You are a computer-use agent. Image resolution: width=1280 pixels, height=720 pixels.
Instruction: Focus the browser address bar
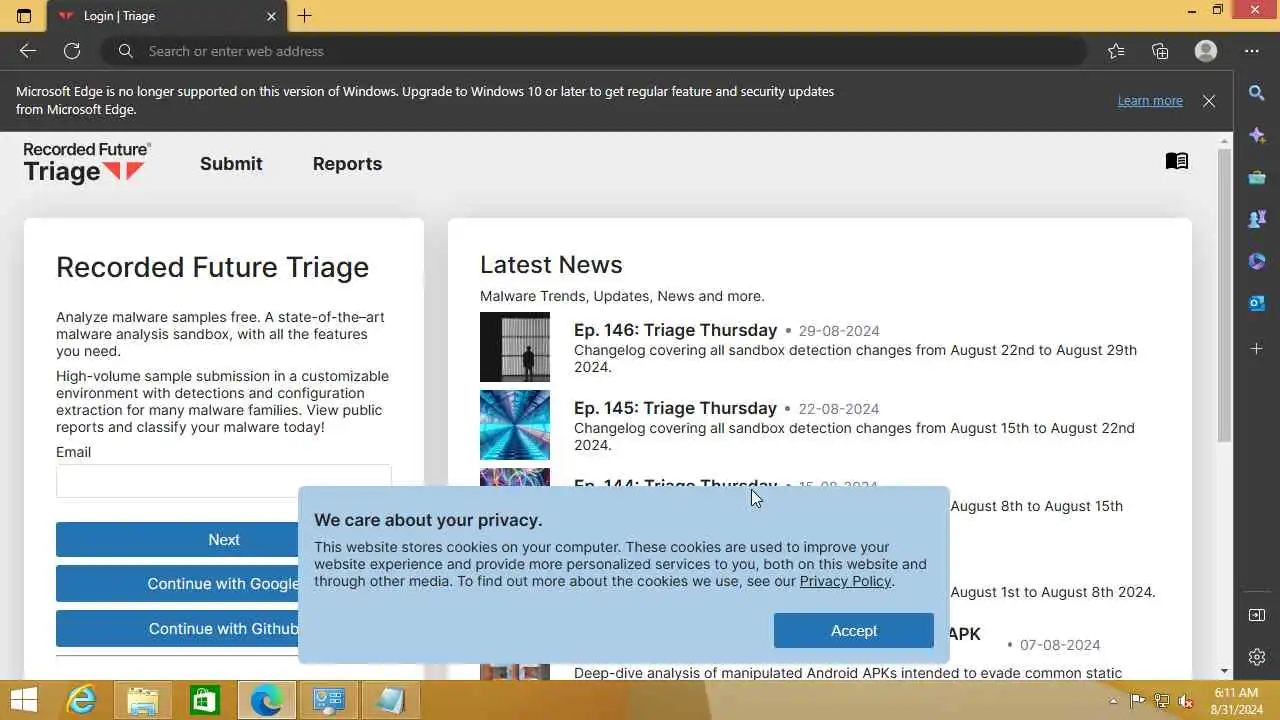(595, 51)
